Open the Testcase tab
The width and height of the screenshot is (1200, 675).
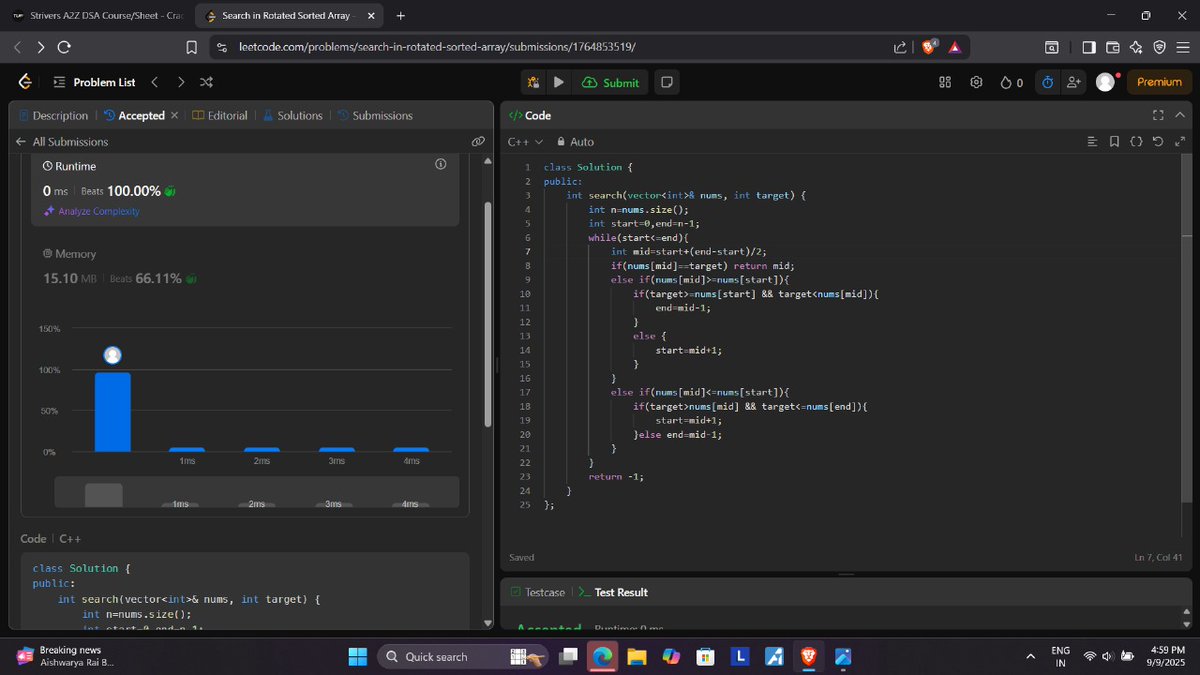[537, 592]
